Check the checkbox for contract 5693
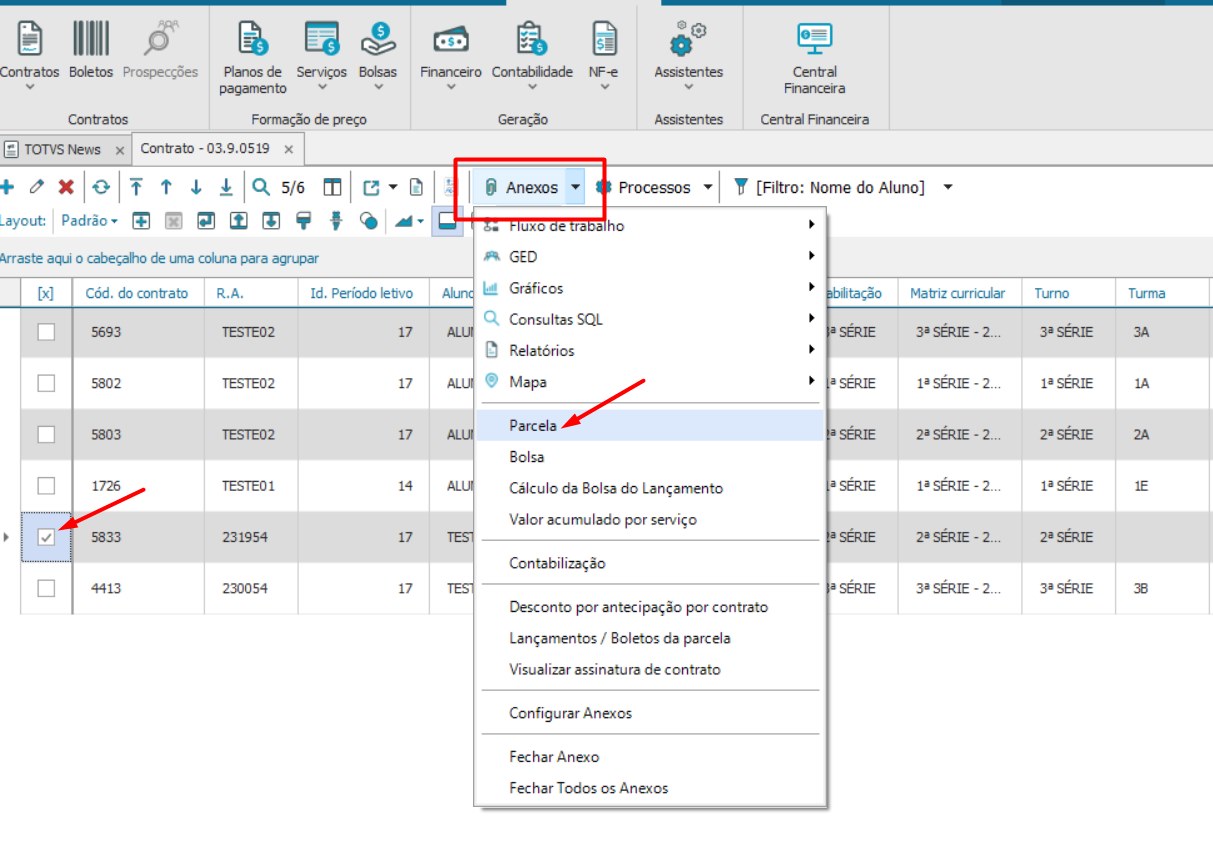1213x842 pixels. (x=46, y=332)
